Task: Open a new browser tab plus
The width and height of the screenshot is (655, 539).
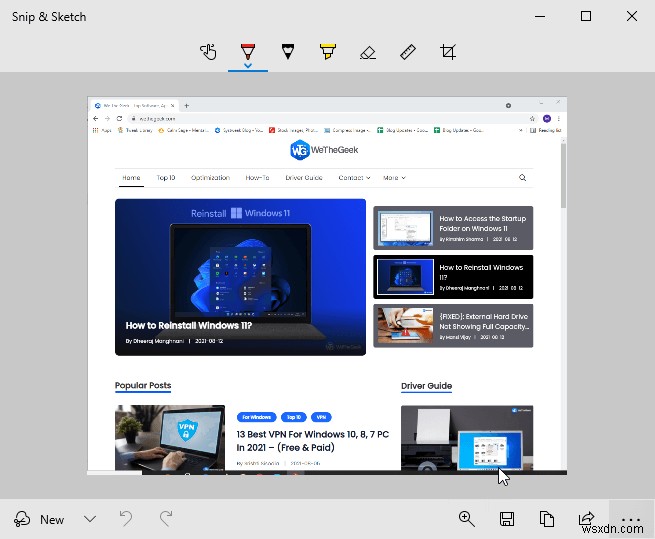Action: [x=187, y=106]
